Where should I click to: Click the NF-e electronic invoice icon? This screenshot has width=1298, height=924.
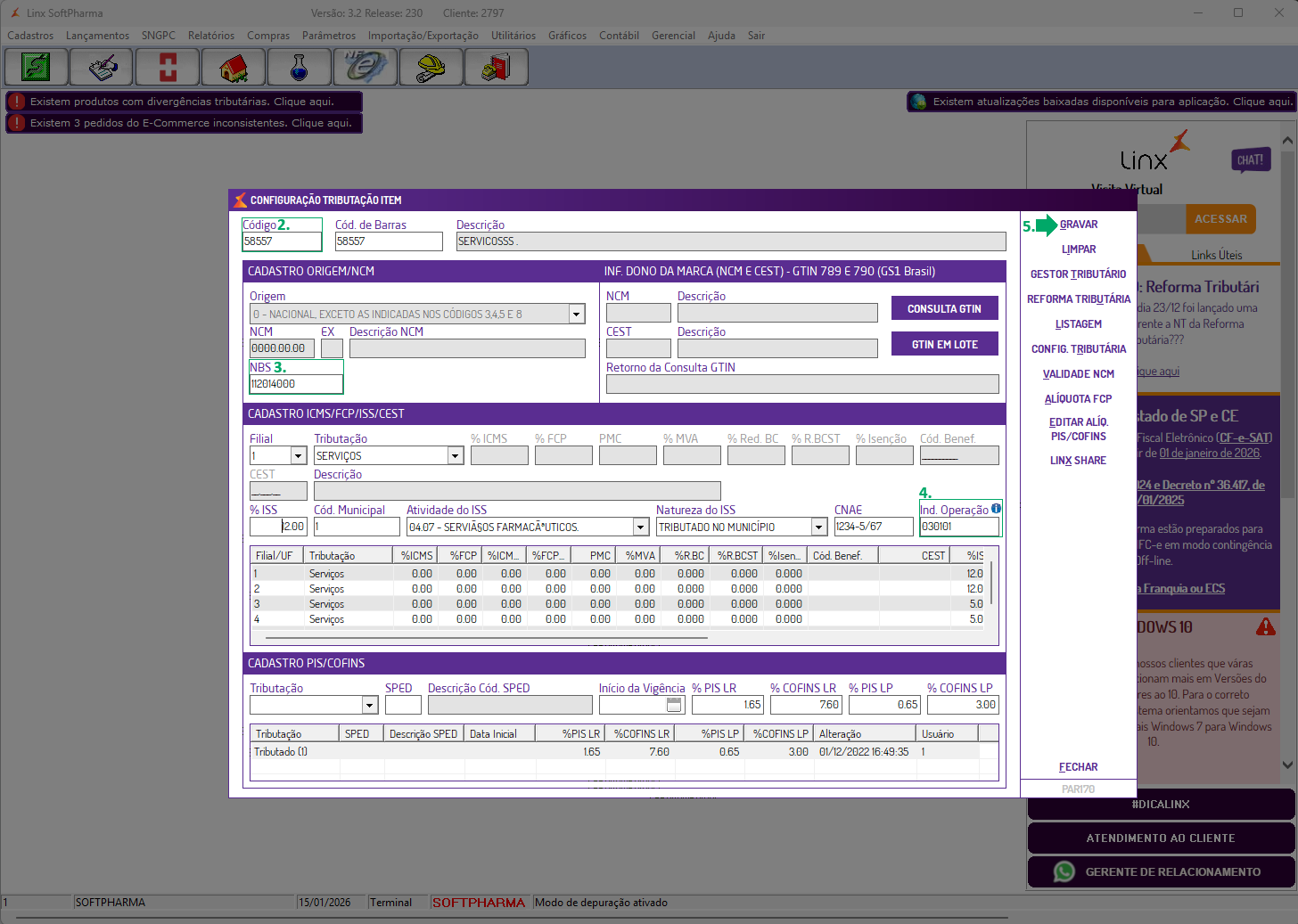(366, 67)
